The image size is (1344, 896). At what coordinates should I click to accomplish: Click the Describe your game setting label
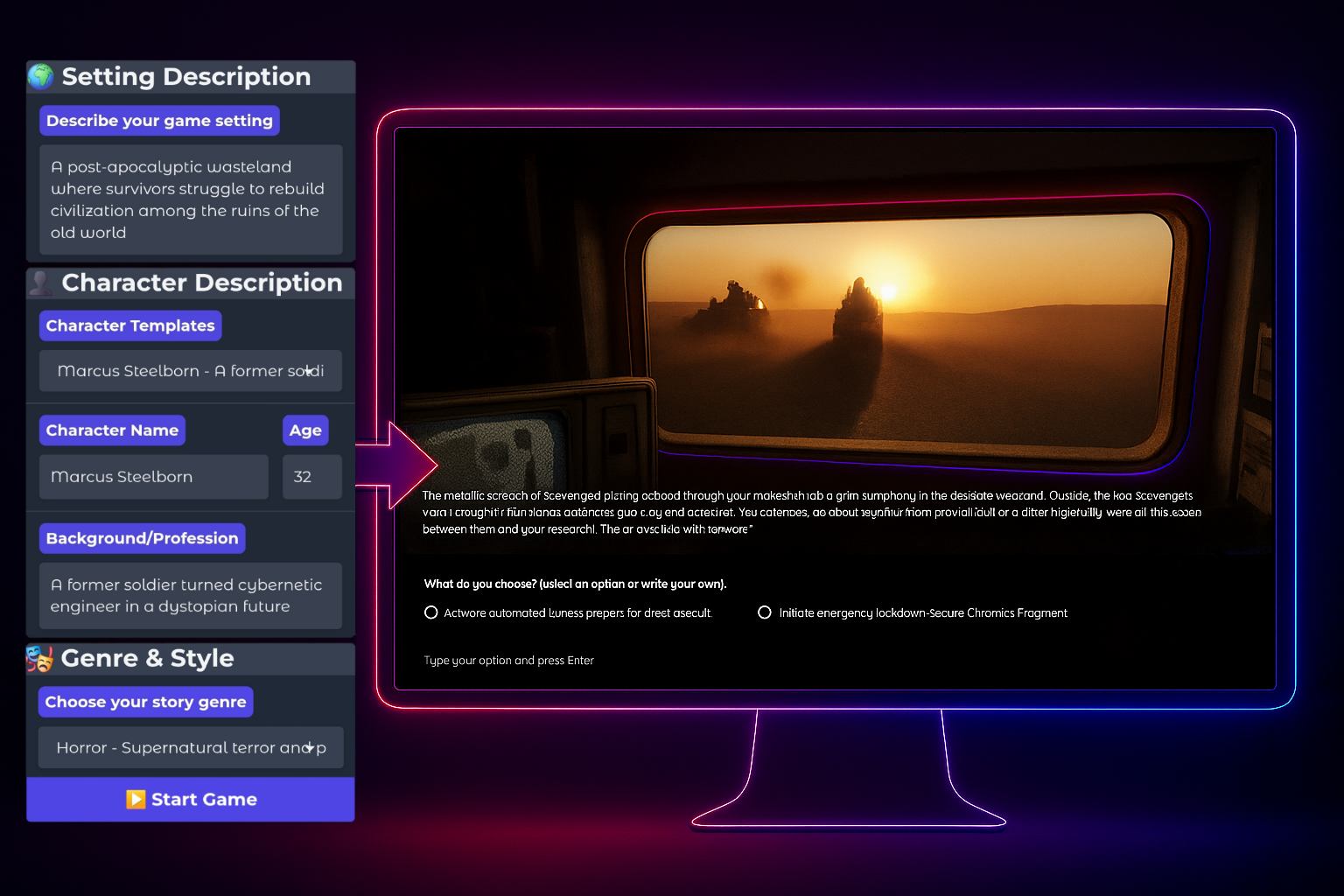click(159, 121)
